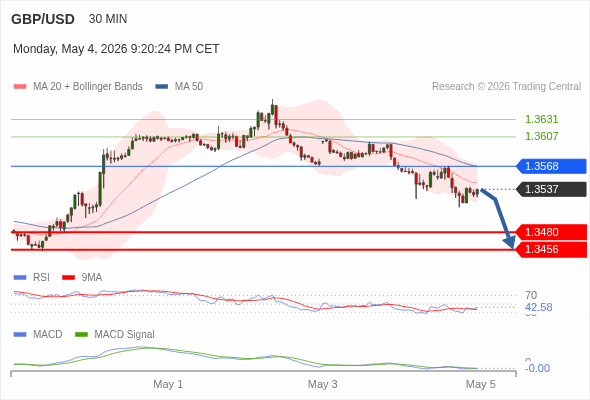Click the 1.3537 current price tag

coord(551,189)
